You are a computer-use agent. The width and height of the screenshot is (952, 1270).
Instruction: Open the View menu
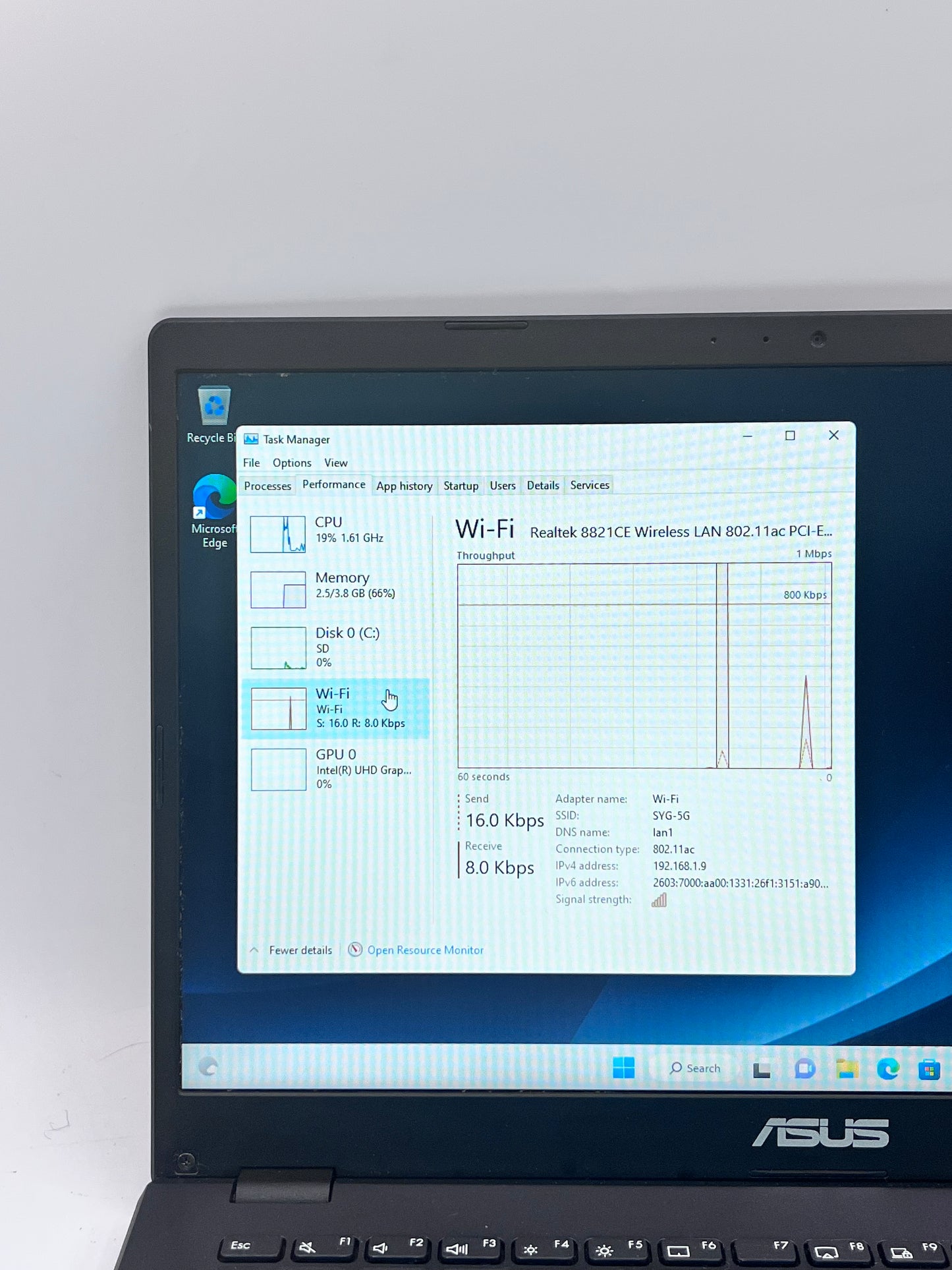335,463
